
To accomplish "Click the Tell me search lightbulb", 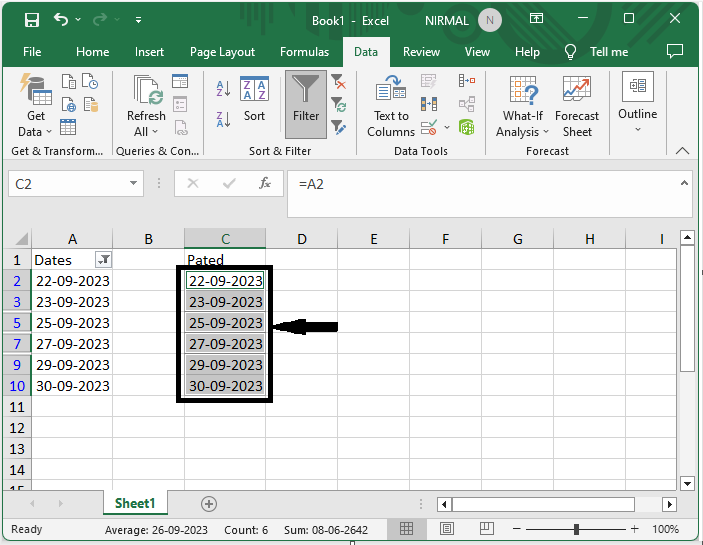I will click(570, 52).
